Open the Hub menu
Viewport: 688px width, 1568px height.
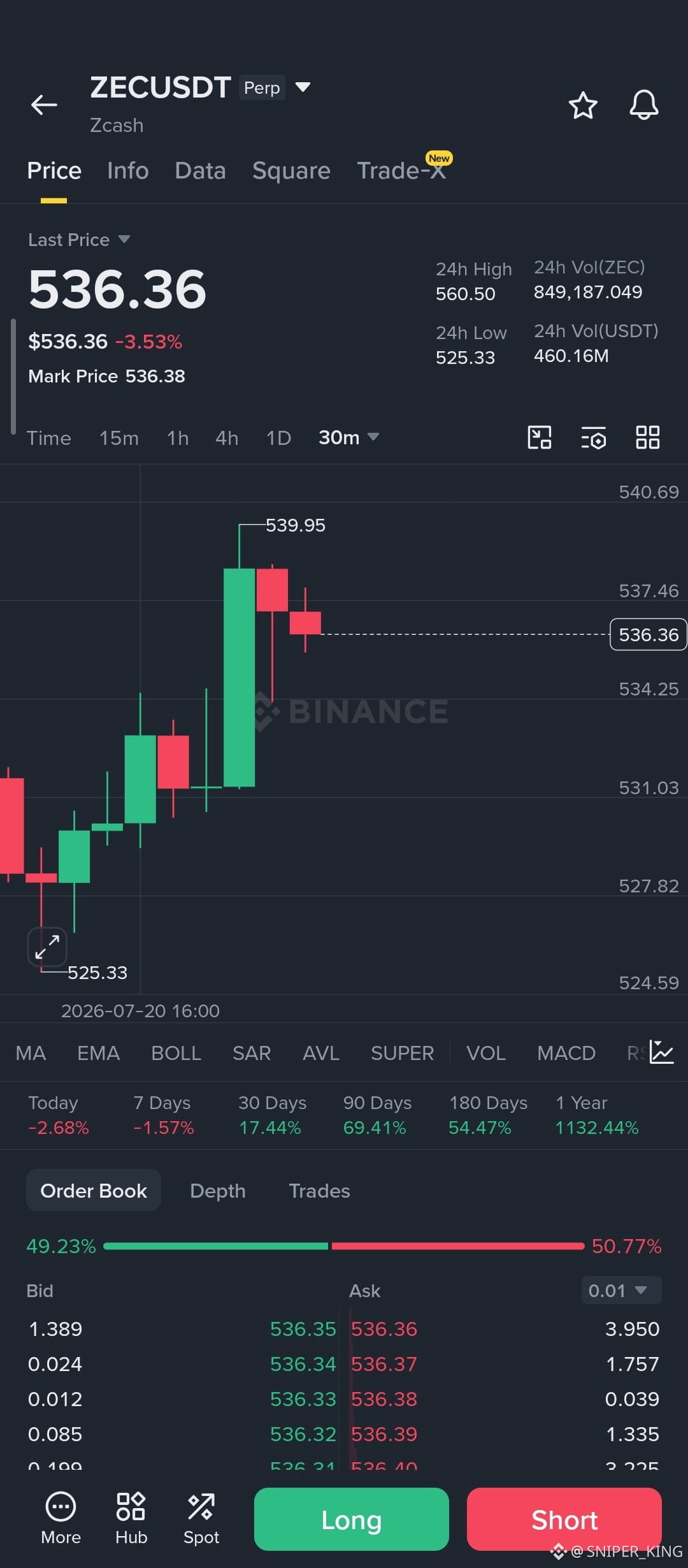point(131,1519)
